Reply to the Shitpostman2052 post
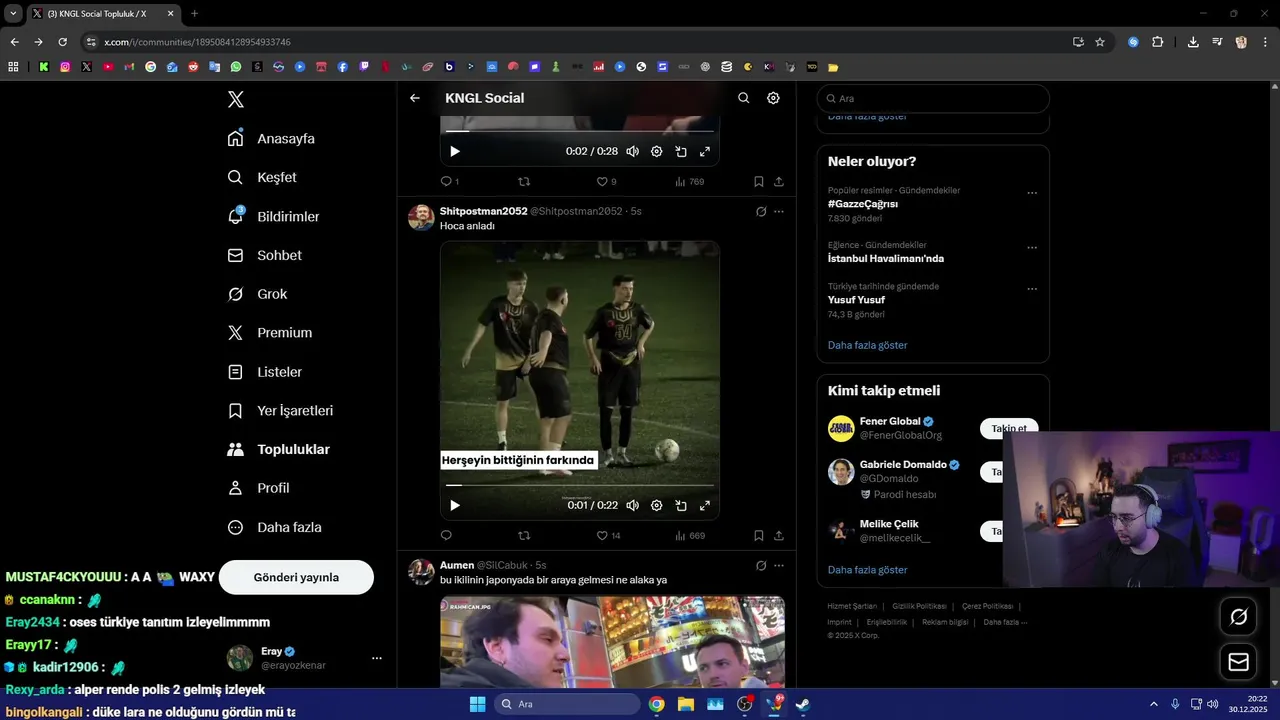1280x720 pixels. 446,536
